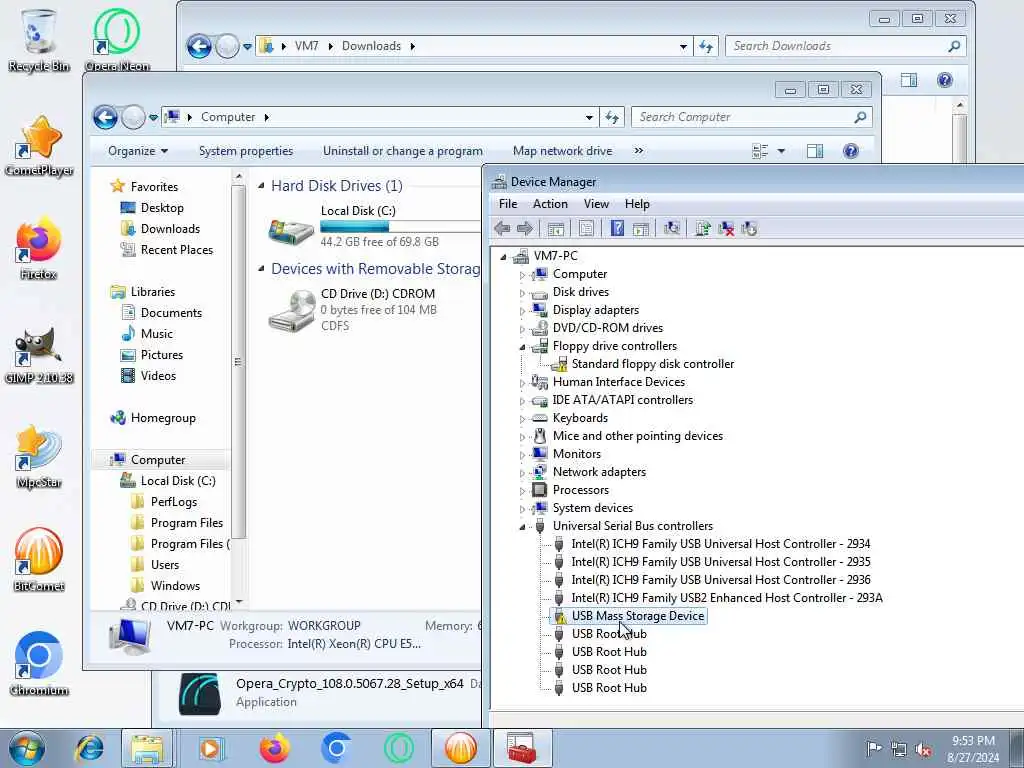Open Recent Places in Favorites
The width and height of the screenshot is (1024, 768).
(x=176, y=249)
